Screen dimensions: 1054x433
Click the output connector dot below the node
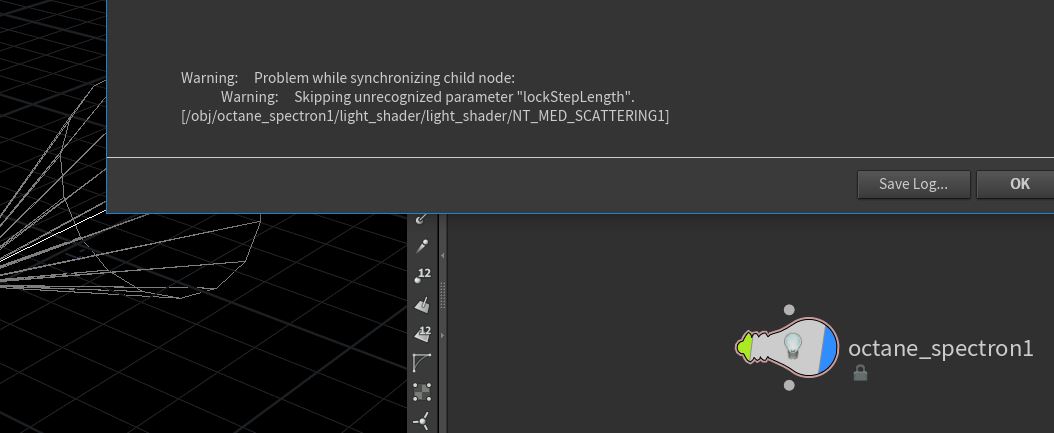pyautogui.click(x=789, y=385)
